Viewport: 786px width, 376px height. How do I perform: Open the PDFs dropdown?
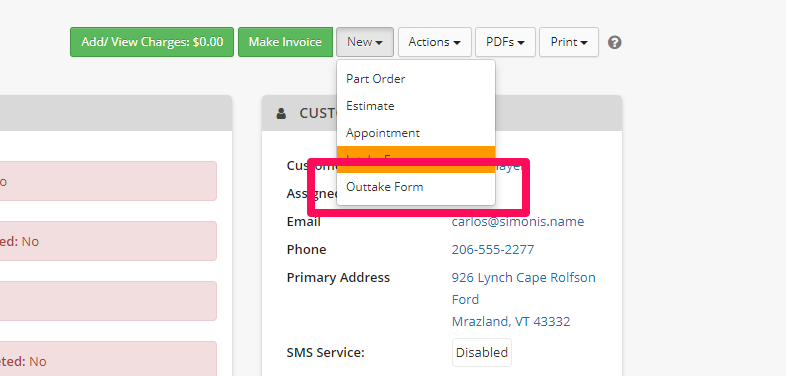[505, 42]
